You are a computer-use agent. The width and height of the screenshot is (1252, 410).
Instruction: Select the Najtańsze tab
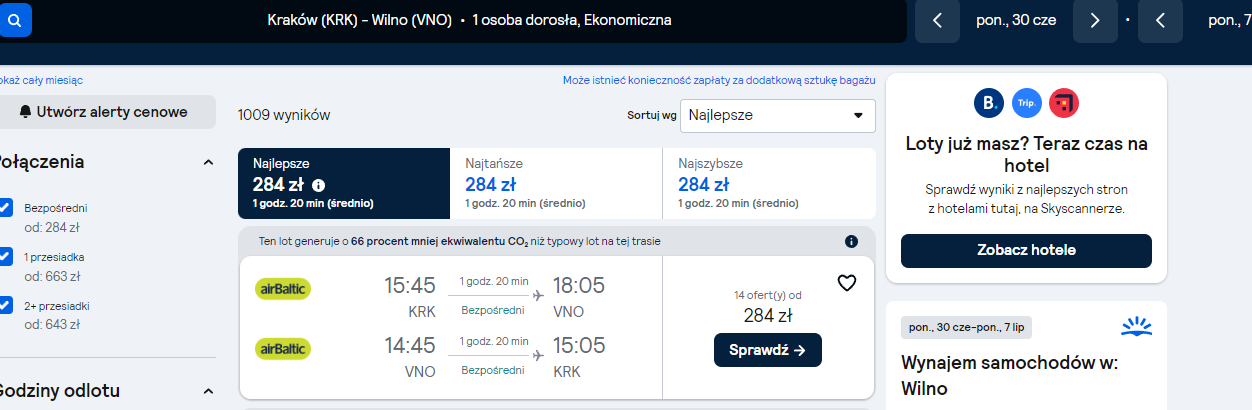(556, 184)
